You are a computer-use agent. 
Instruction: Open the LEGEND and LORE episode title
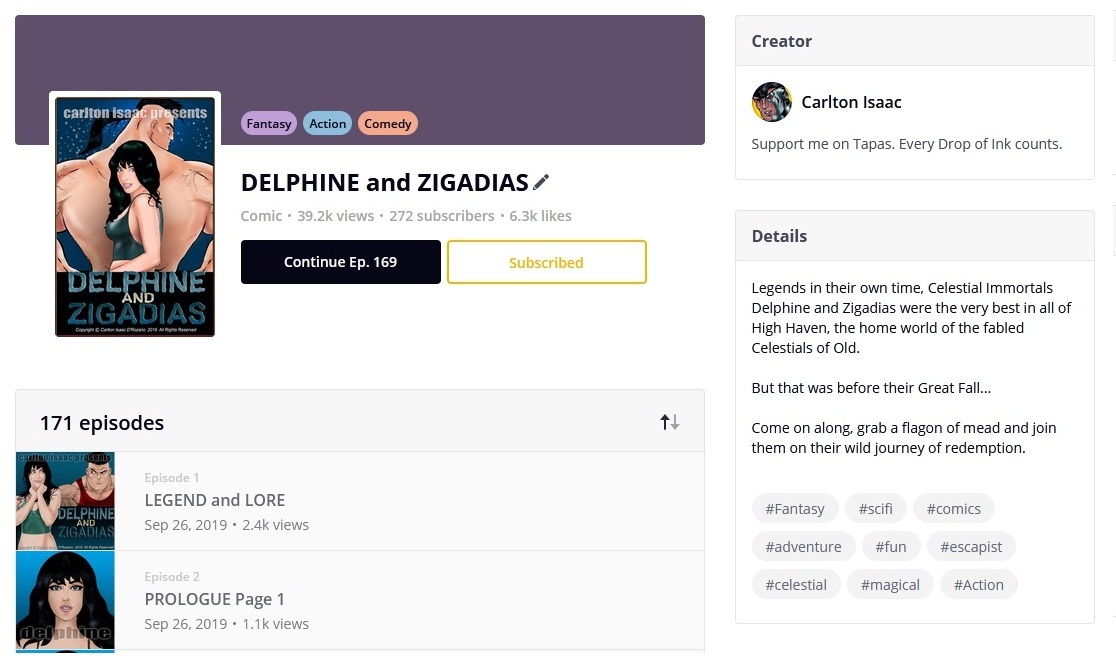pos(215,500)
